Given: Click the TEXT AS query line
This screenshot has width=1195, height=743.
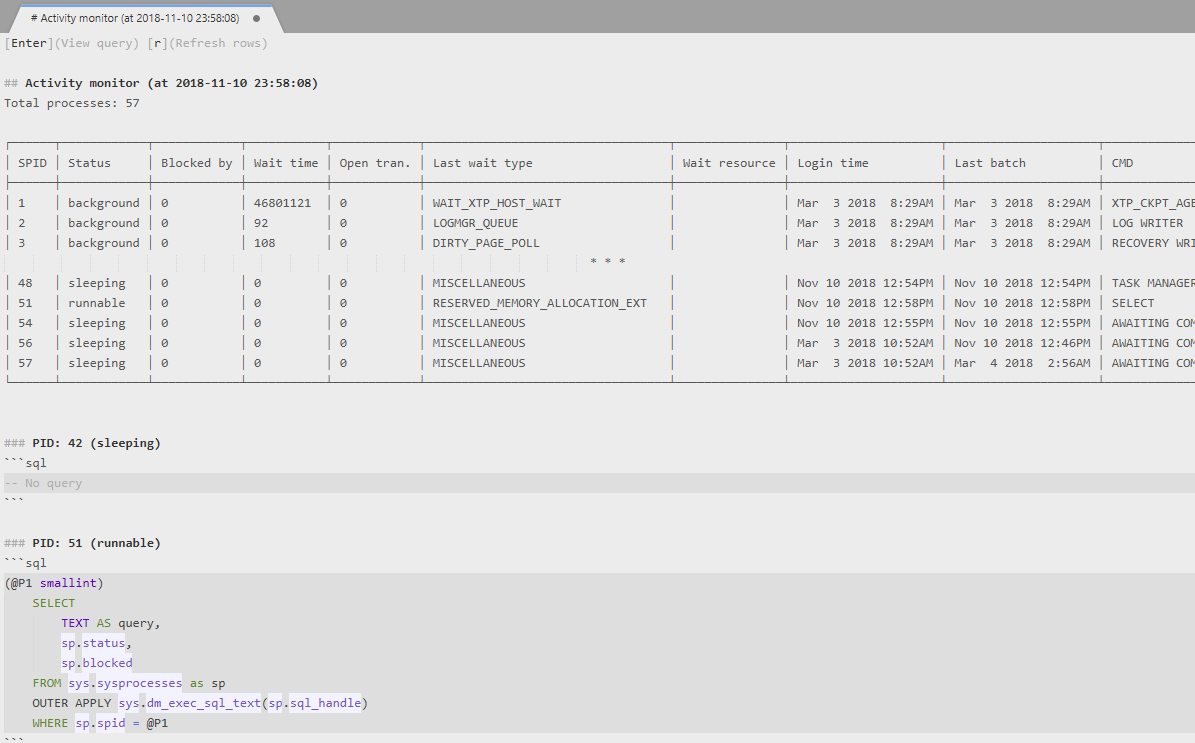Looking at the screenshot, I should (x=111, y=623).
